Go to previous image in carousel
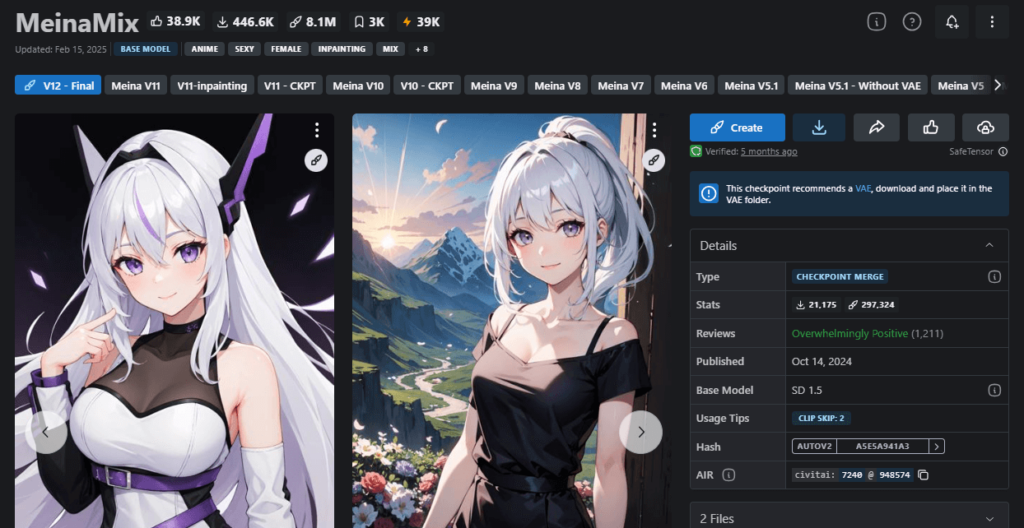Image resolution: width=1024 pixels, height=528 pixels. click(x=46, y=432)
